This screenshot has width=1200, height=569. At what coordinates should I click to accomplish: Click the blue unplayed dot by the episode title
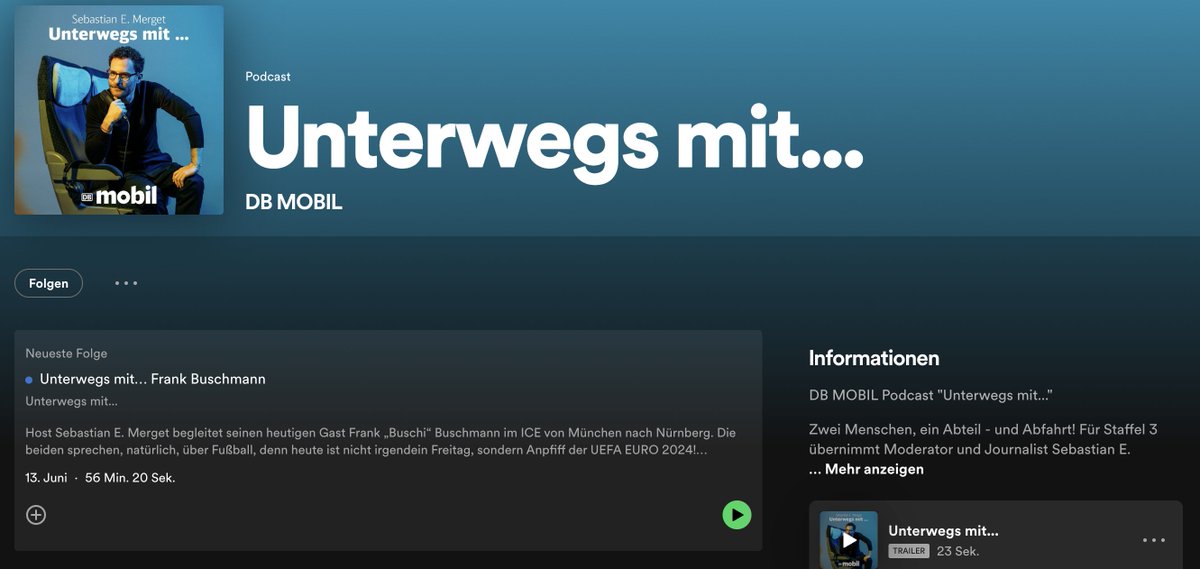[x=30, y=380]
